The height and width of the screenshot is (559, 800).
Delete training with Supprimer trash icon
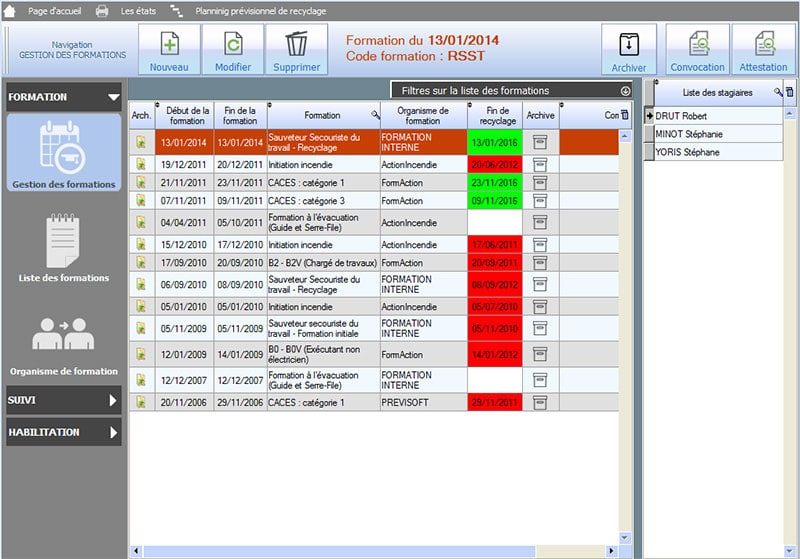[296, 49]
